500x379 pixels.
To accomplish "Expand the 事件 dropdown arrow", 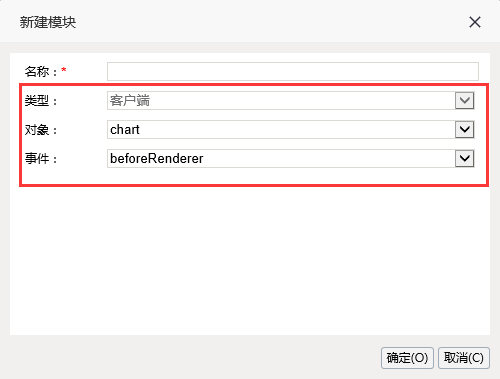I will point(464,158).
